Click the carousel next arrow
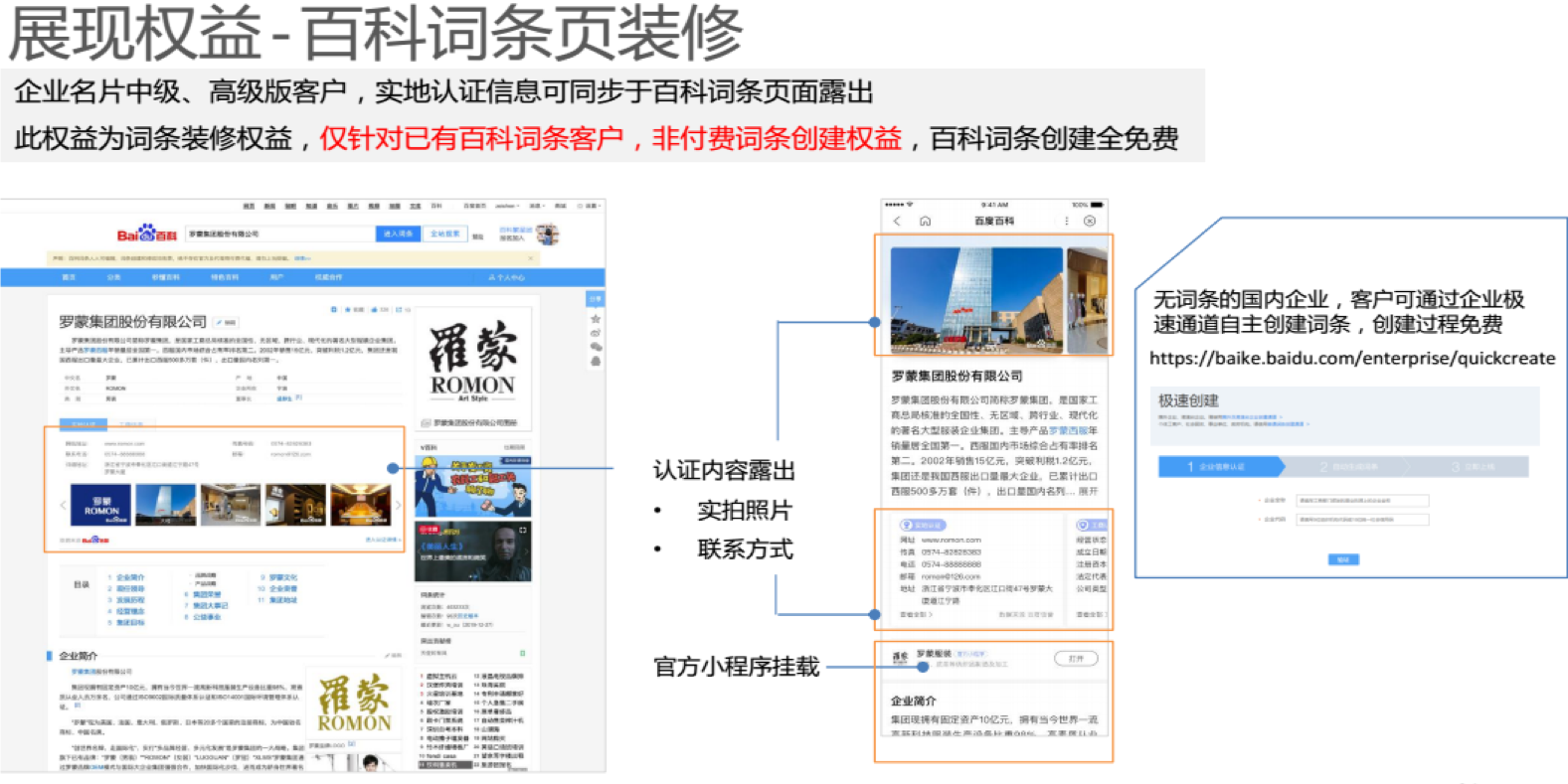1568x784 pixels. pos(398,505)
